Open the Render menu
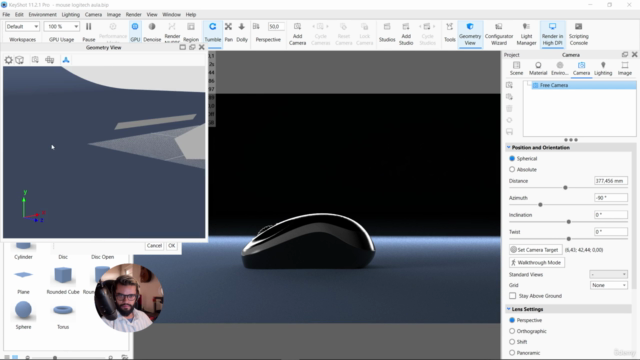Screen dimensions: 640x360 [133, 14]
